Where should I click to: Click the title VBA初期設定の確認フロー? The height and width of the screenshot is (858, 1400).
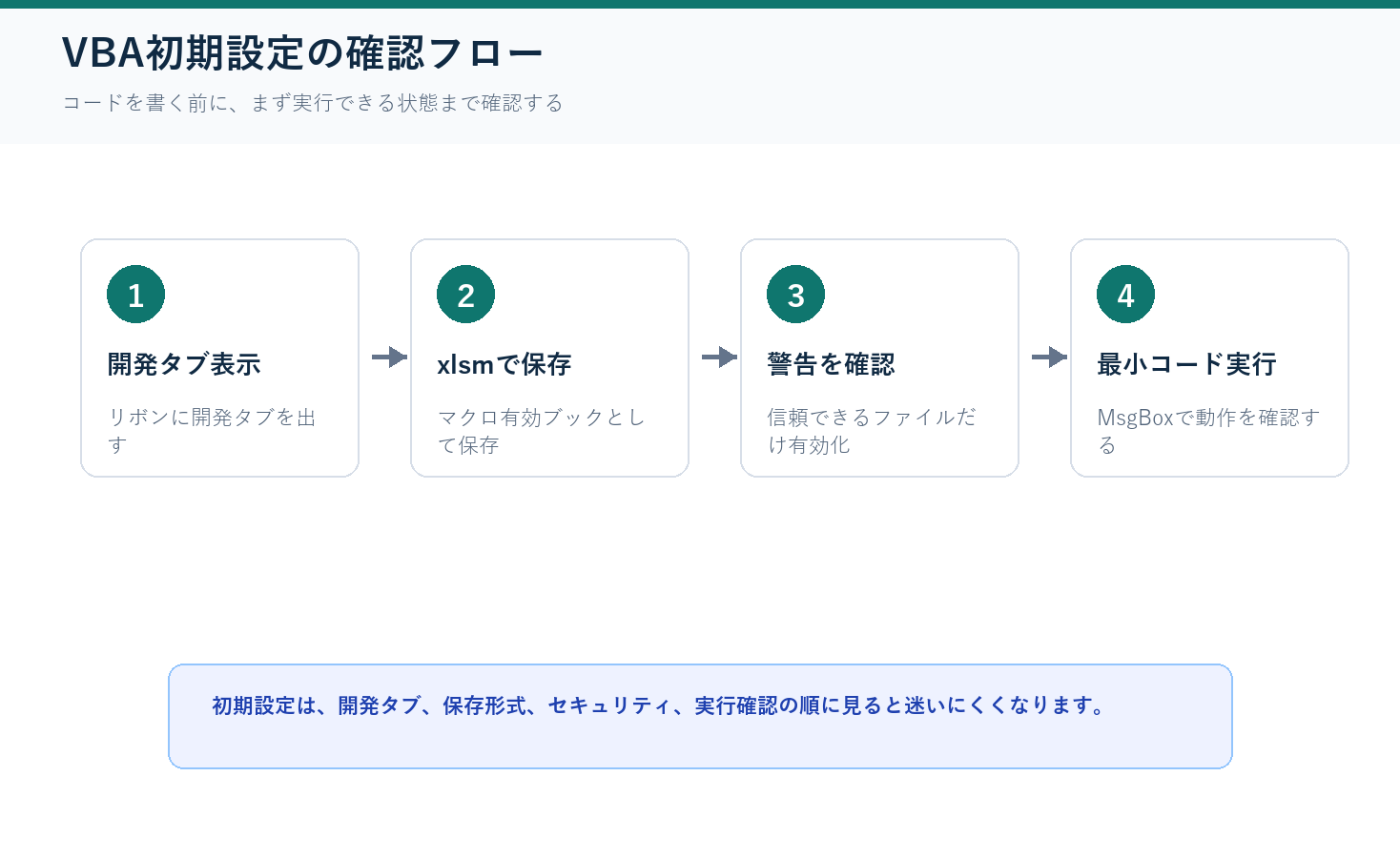tap(302, 53)
